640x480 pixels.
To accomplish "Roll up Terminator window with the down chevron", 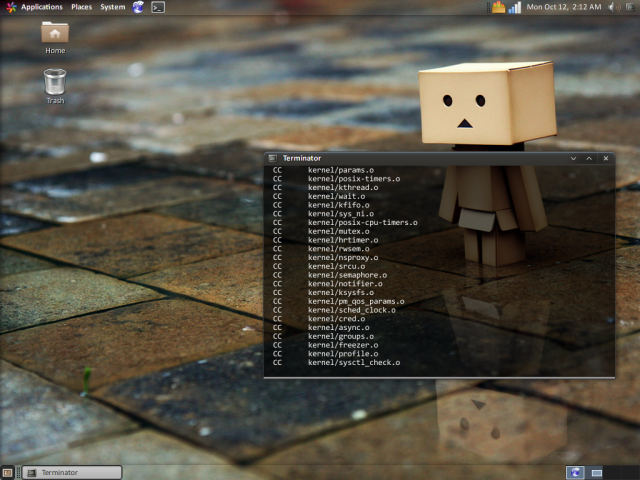I will tap(573, 158).
